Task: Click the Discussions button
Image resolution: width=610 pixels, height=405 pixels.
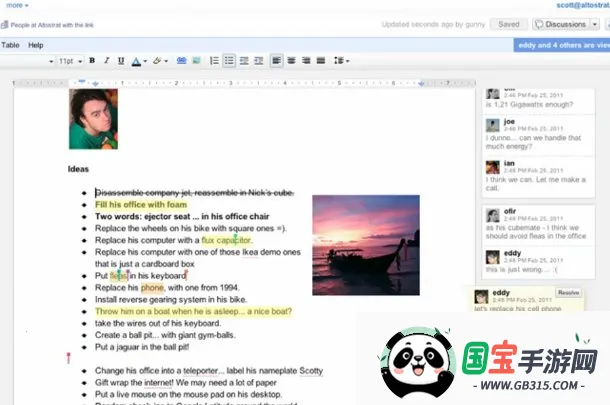Action: pyautogui.click(x=561, y=24)
